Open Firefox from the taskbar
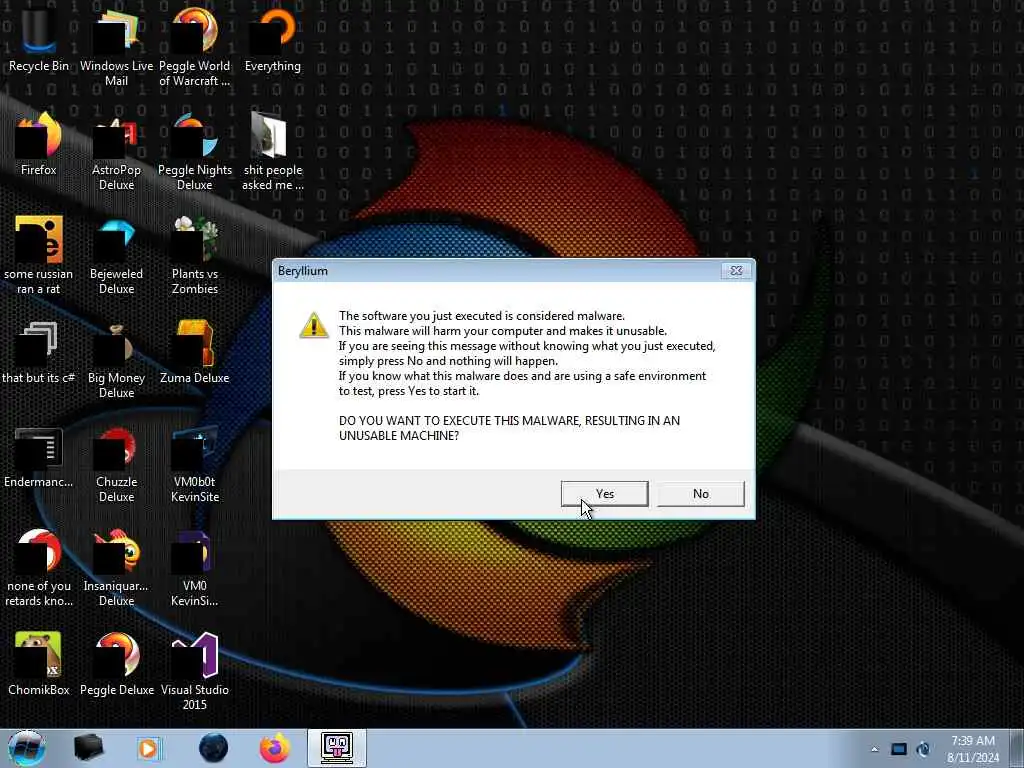 click(x=275, y=748)
